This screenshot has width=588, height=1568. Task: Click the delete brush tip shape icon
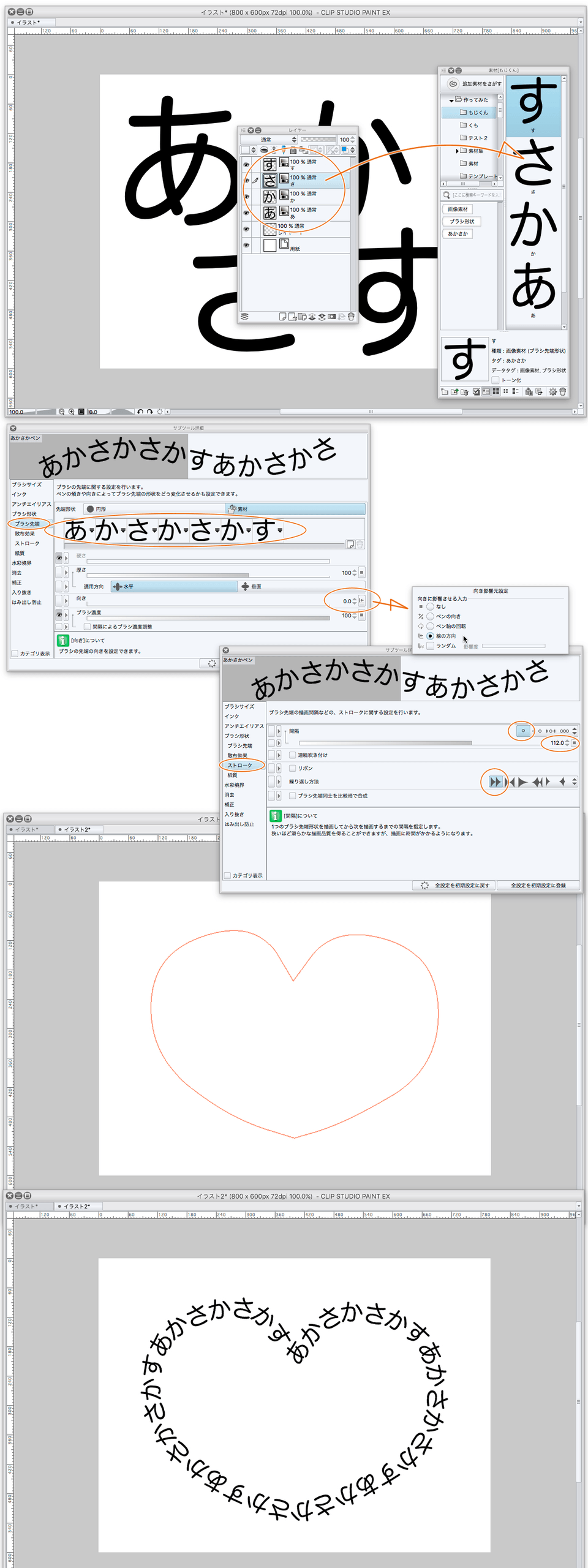coord(360,544)
